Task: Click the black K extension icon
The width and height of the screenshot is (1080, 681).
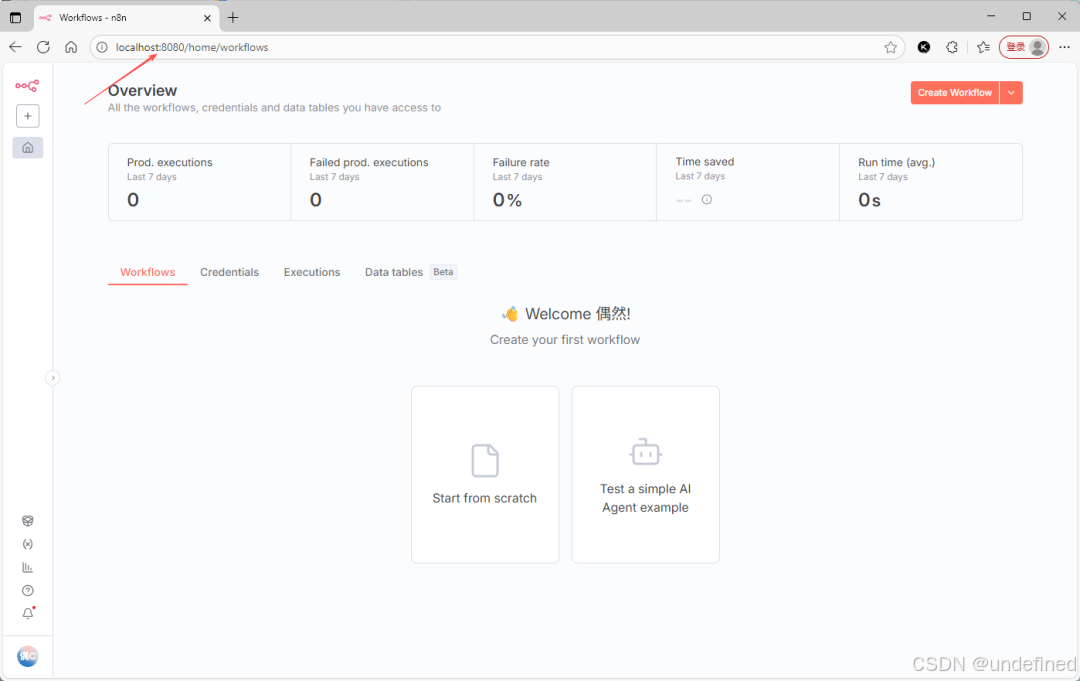Action: click(x=924, y=47)
